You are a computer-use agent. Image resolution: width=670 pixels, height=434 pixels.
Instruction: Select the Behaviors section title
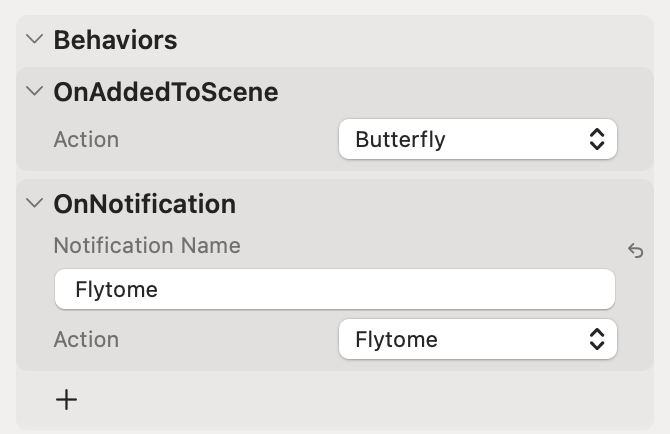(x=115, y=40)
